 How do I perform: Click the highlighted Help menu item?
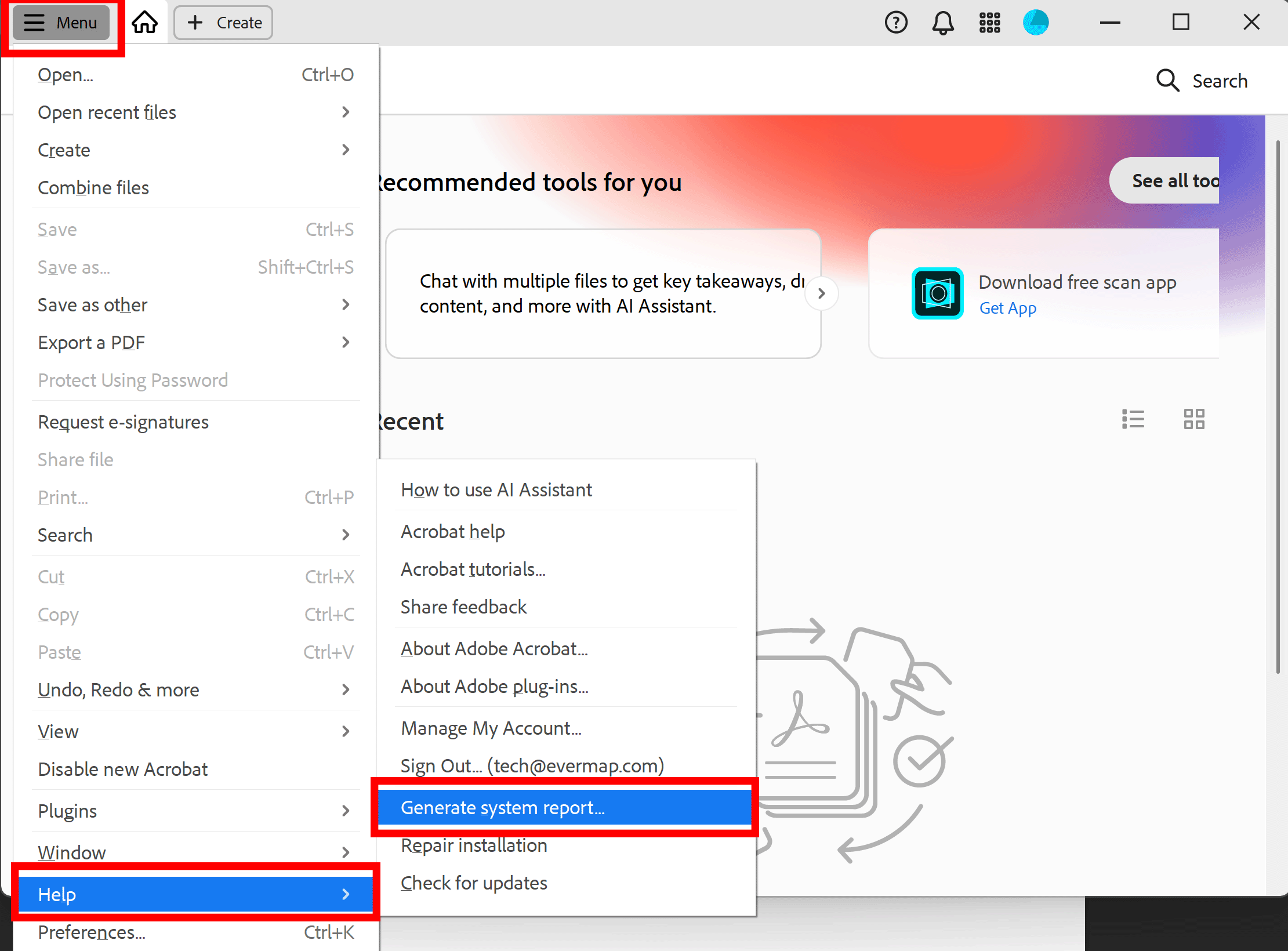tap(196, 894)
